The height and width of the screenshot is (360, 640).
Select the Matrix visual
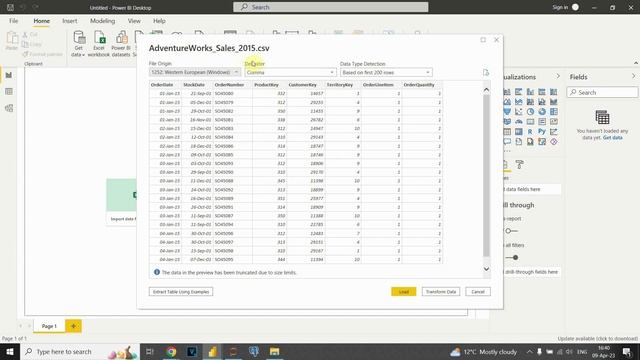518,131
